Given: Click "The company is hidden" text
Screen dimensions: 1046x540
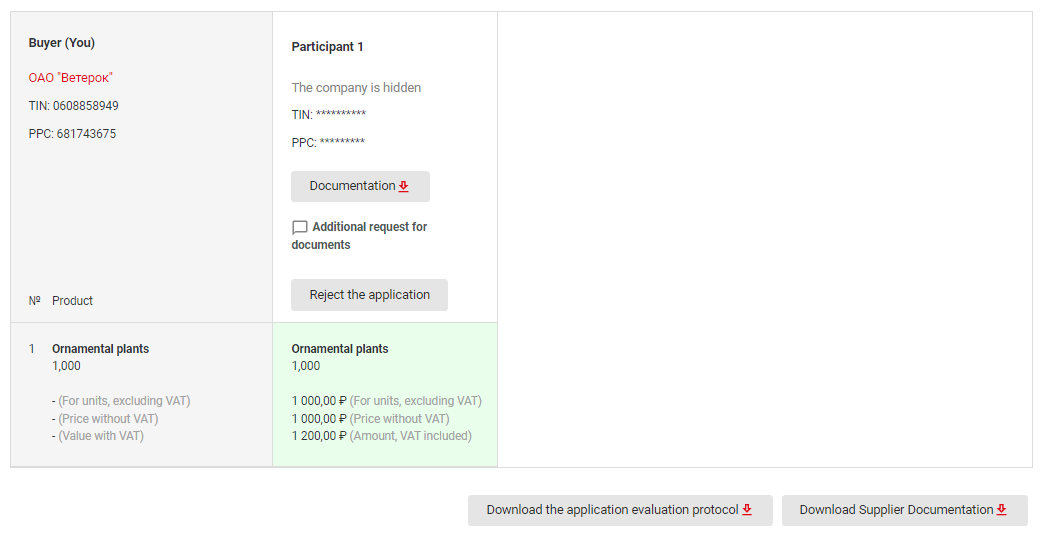Looking at the screenshot, I should [x=356, y=87].
